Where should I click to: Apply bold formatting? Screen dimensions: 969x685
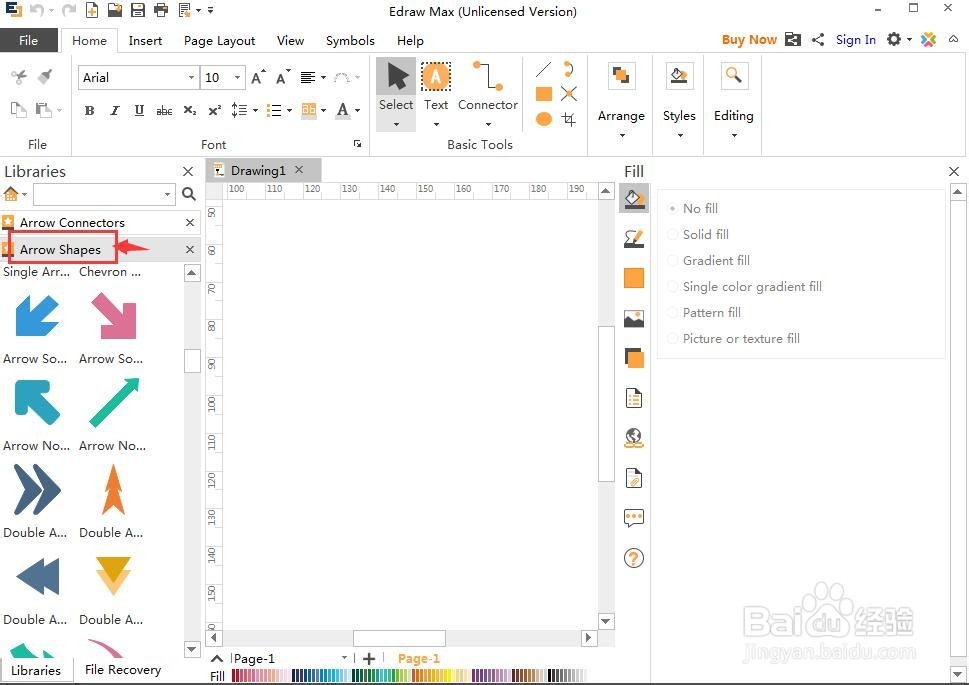coord(90,111)
